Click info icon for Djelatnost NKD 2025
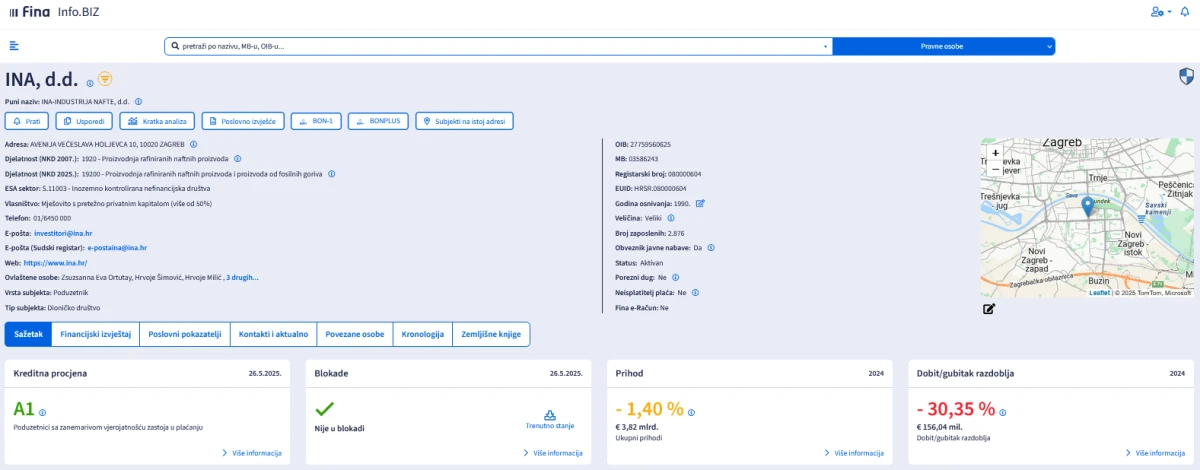Image resolution: width=1200 pixels, height=470 pixels. [331, 173]
